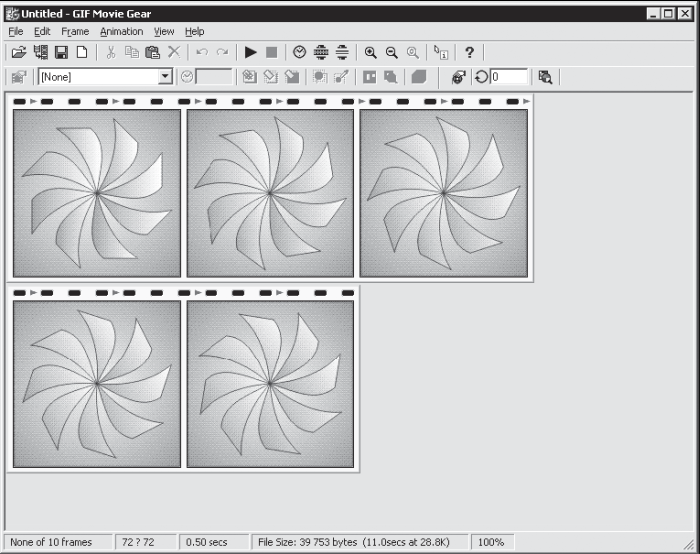This screenshot has height=554, width=700.
Task: Click the preview in browser magnifier icon
Action: (545, 77)
